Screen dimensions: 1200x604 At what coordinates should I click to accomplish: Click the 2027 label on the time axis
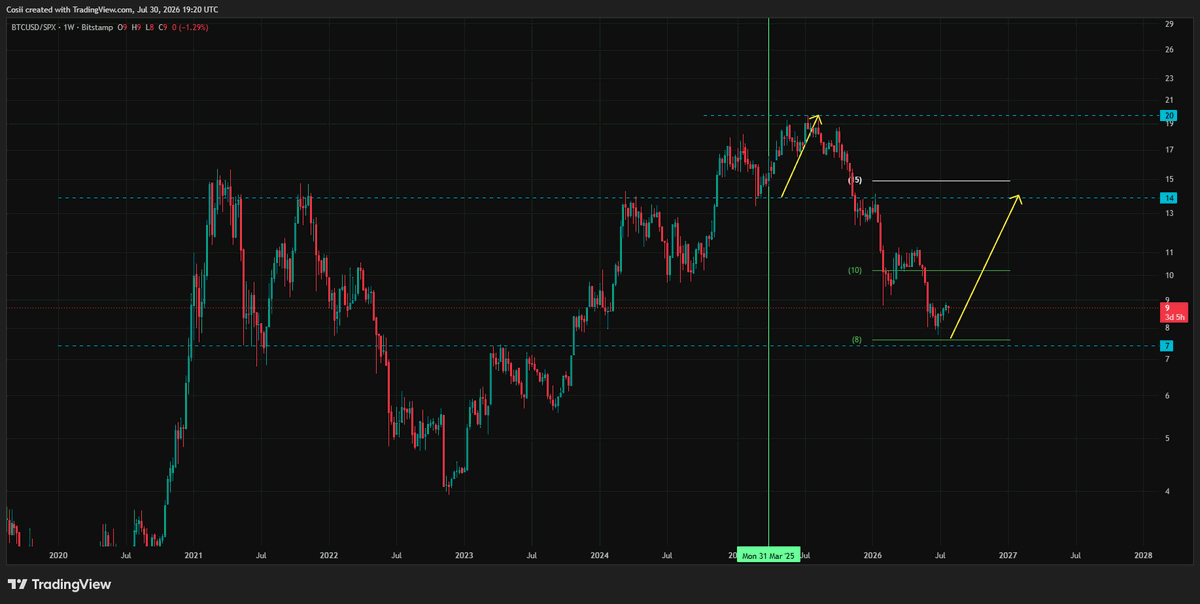pyautogui.click(x=1008, y=555)
